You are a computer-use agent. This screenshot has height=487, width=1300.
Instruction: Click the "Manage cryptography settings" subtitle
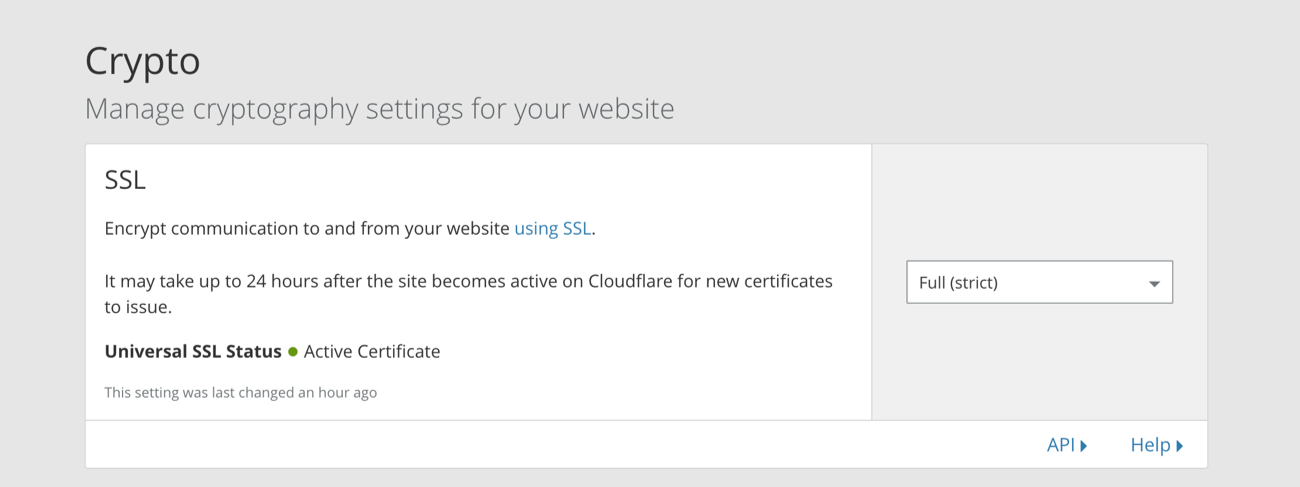click(x=379, y=108)
